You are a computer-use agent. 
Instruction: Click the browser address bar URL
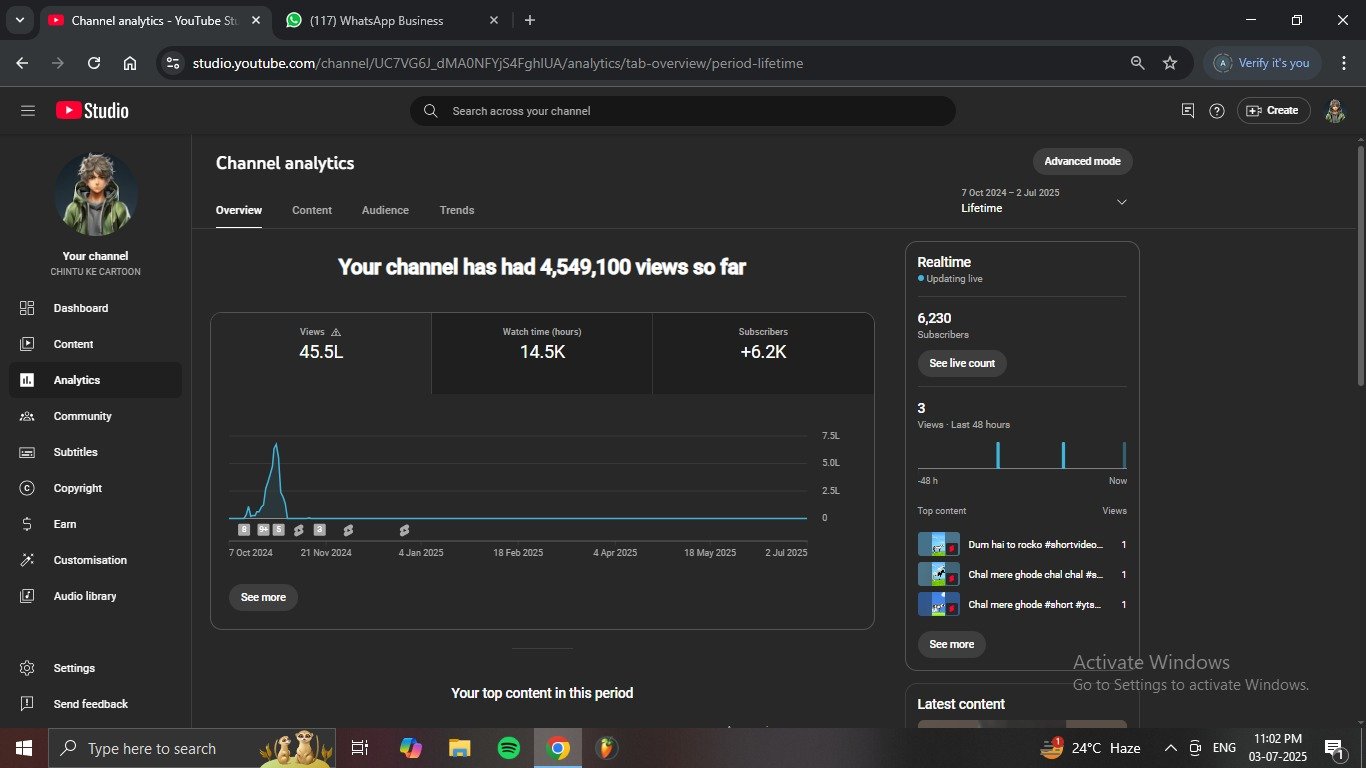(498, 63)
